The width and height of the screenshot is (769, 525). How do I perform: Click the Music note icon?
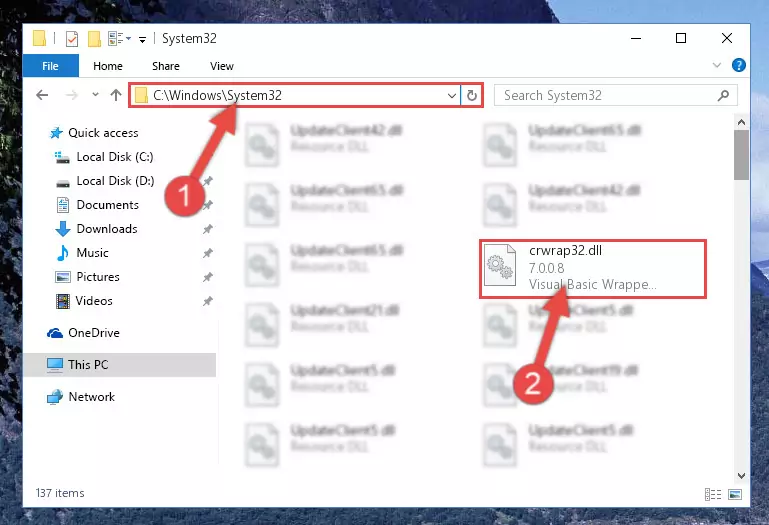[x=62, y=253]
